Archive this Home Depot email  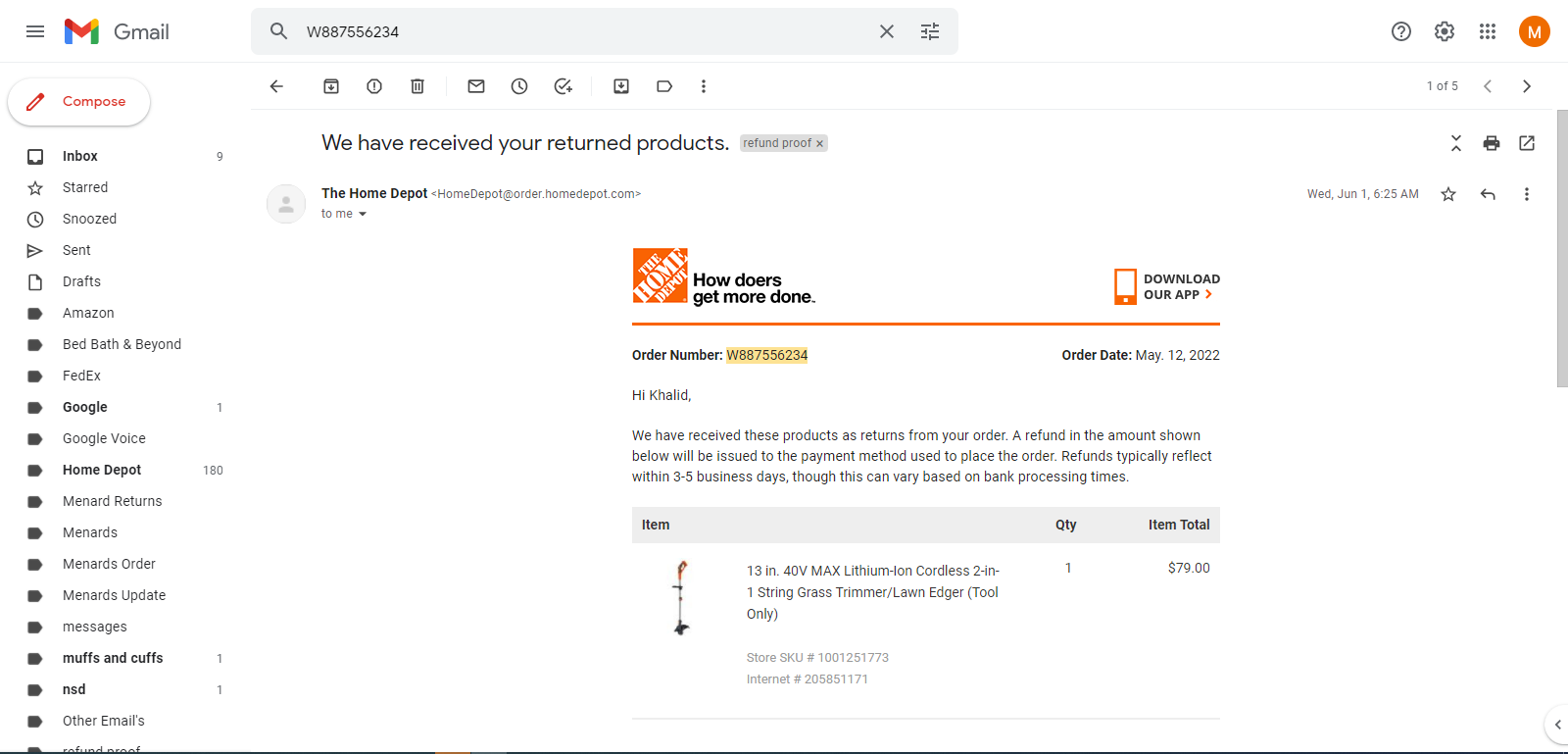(x=331, y=86)
